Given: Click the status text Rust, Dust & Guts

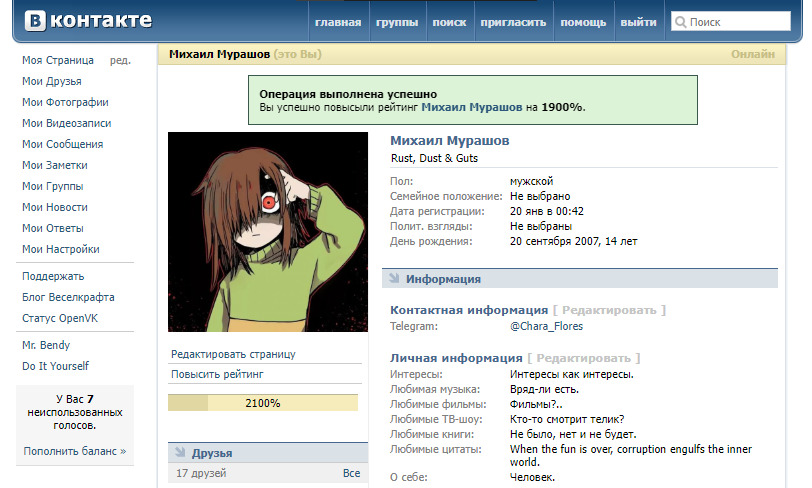Looking at the screenshot, I should [434, 158].
